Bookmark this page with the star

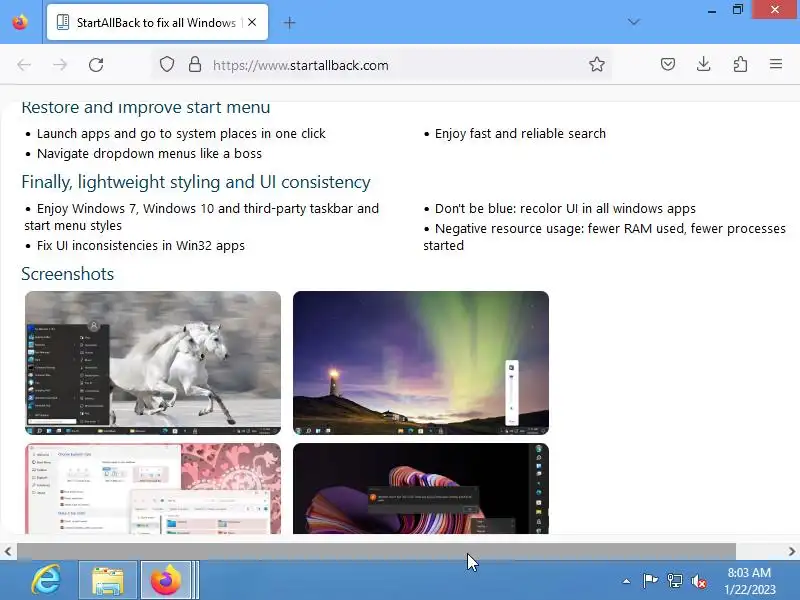tap(596, 64)
